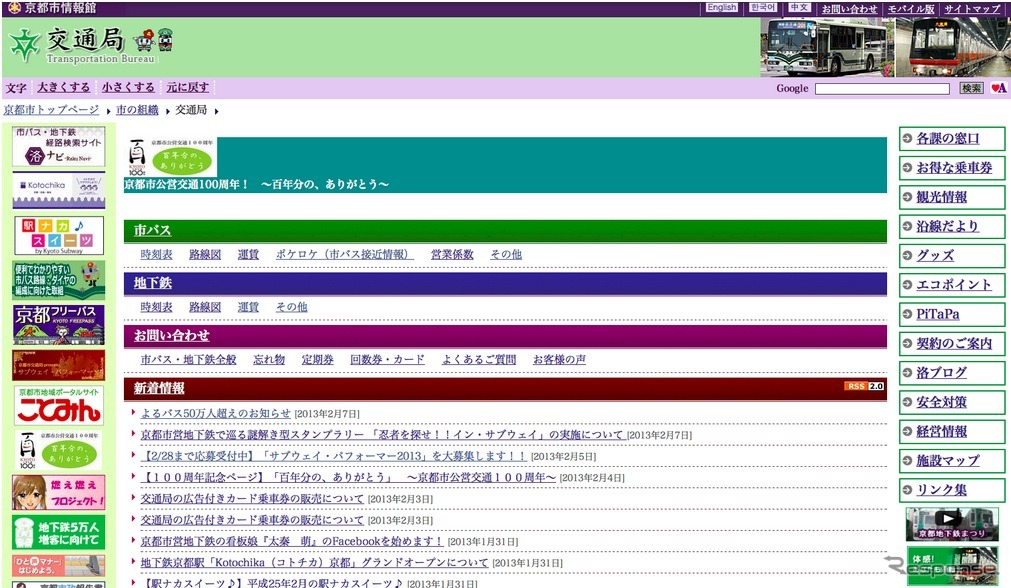Viewport: 1011px width, 588px height.
Task: Click inside the Google search box
Action: pyautogui.click(x=882, y=88)
